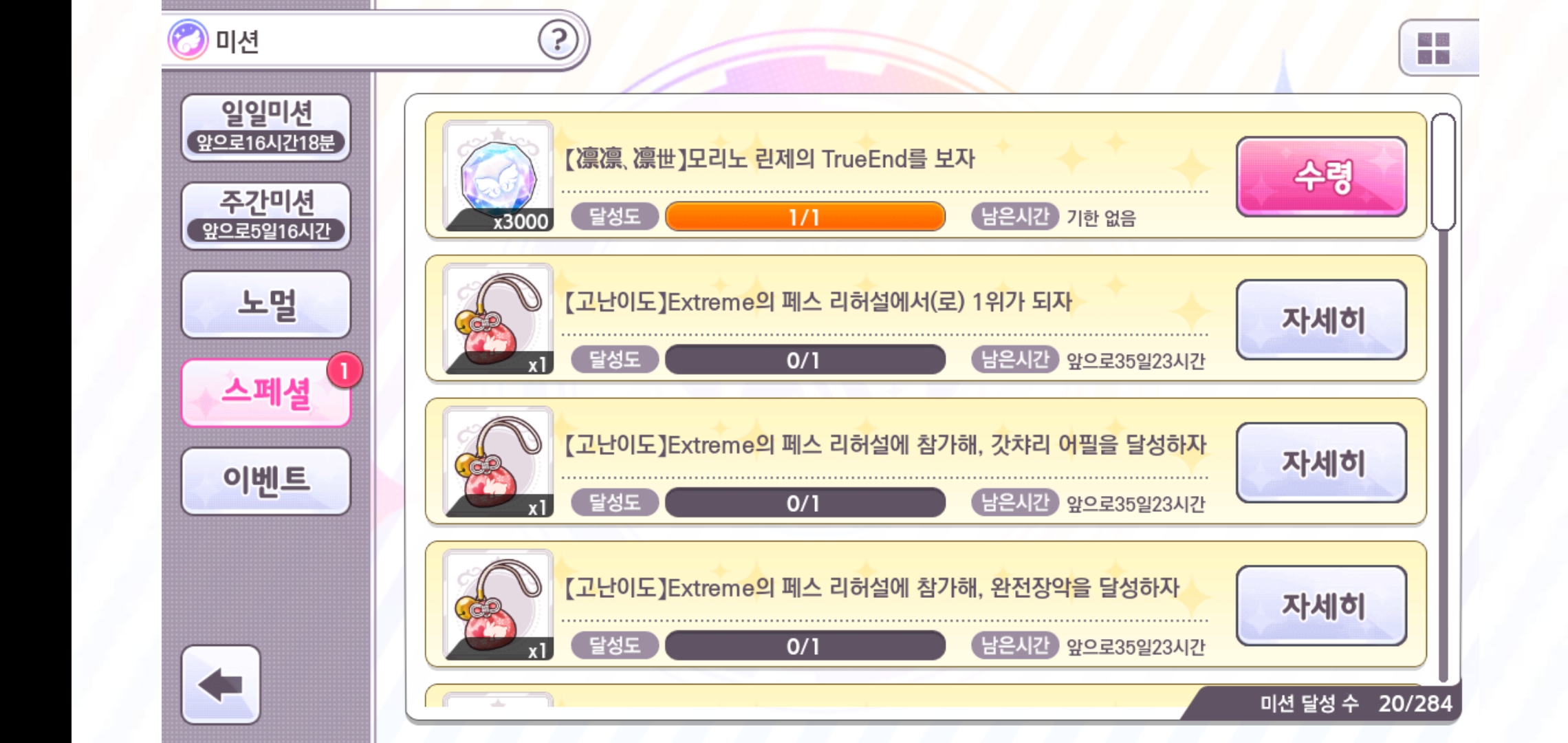Go back with the arrow button
This screenshot has width=1568, height=743.
point(221,685)
